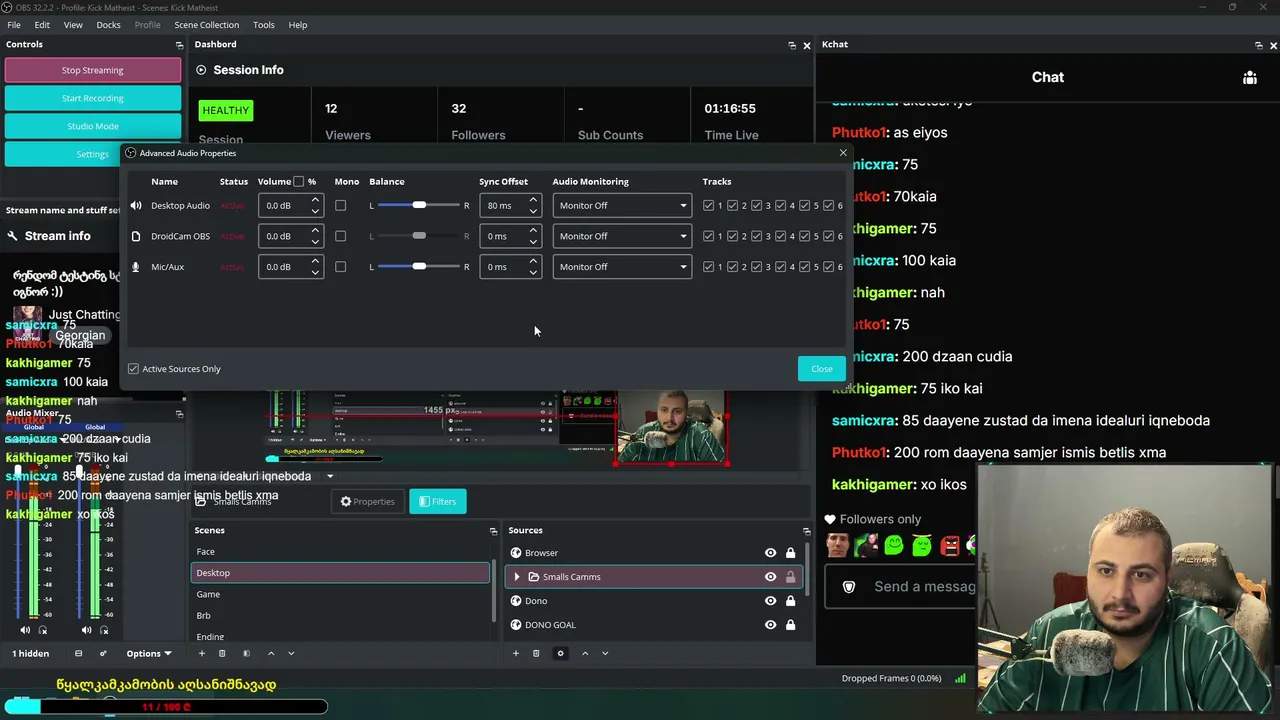Enable Mono for Desktop Audio
This screenshot has height=720, width=1280.
coord(340,206)
